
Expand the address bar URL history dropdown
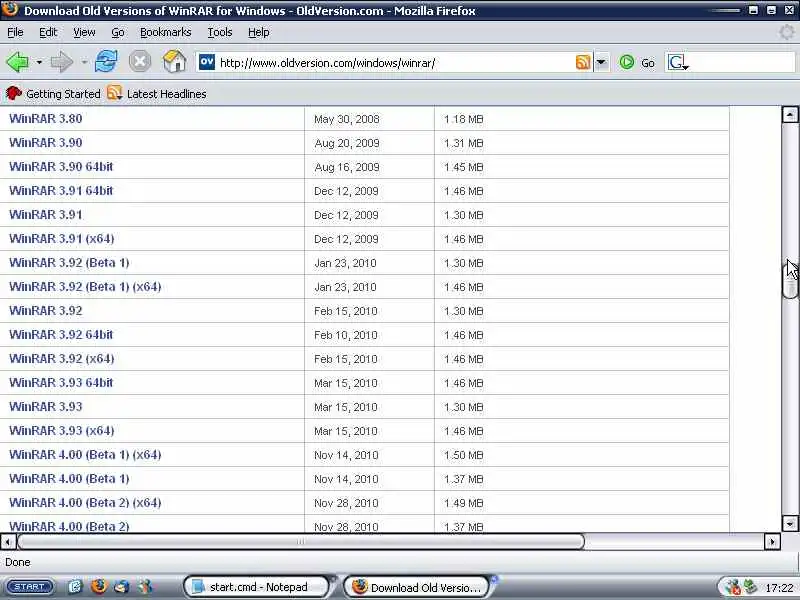[602, 62]
